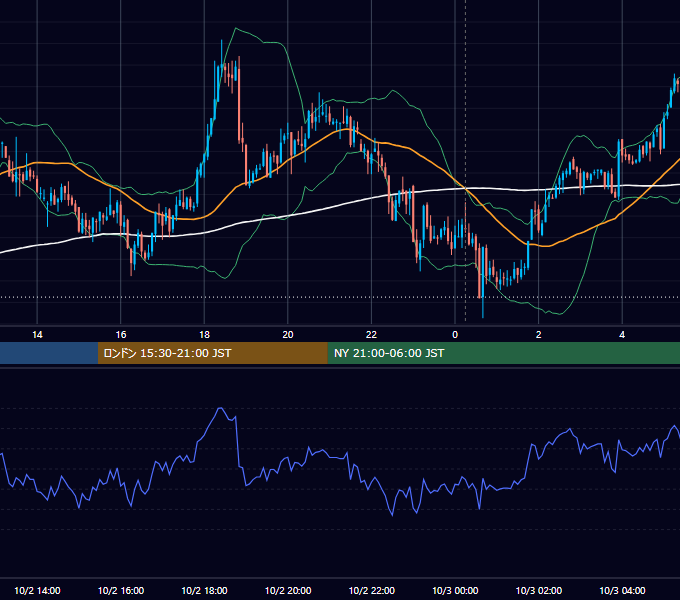The width and height of the screenshot is (680, 600).
Task: Click the oscillator peak near 18:00
Action: (x=220, y=408)
